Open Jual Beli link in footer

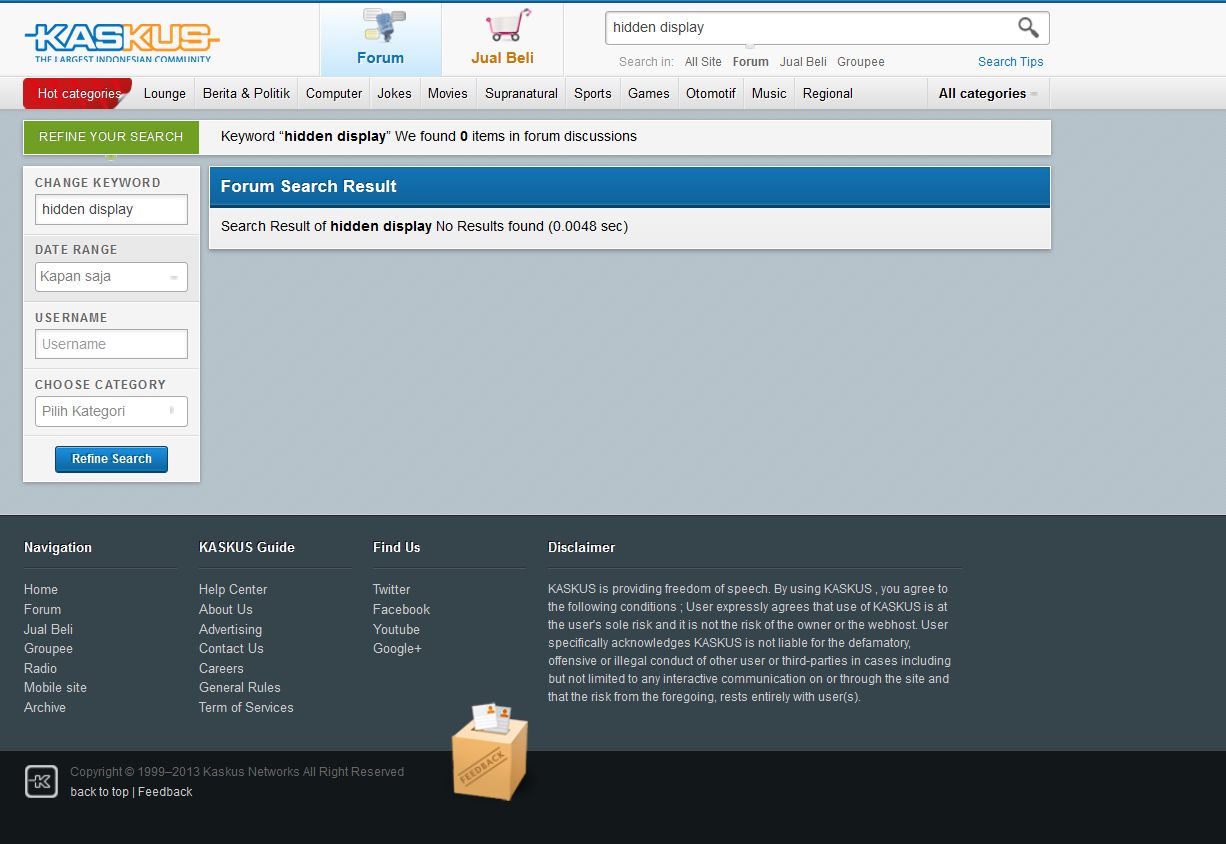click(x=48, y=629)
